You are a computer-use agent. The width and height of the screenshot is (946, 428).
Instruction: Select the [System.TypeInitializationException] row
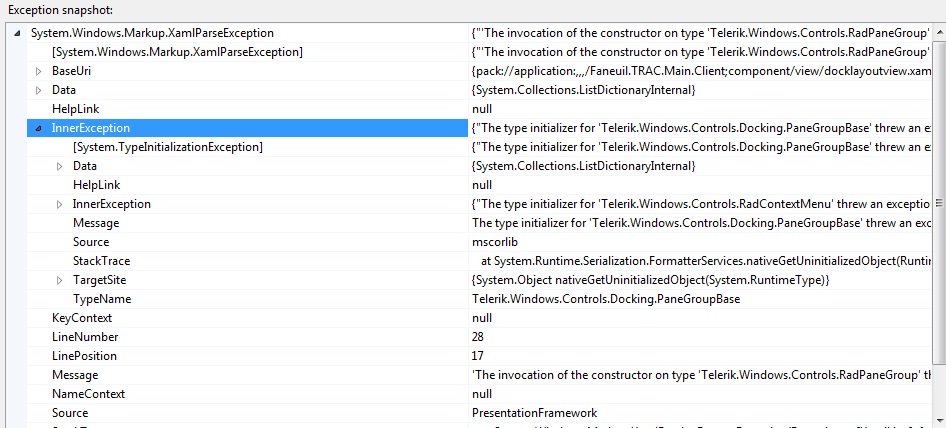pyautogui.click(x=167, y=147)
